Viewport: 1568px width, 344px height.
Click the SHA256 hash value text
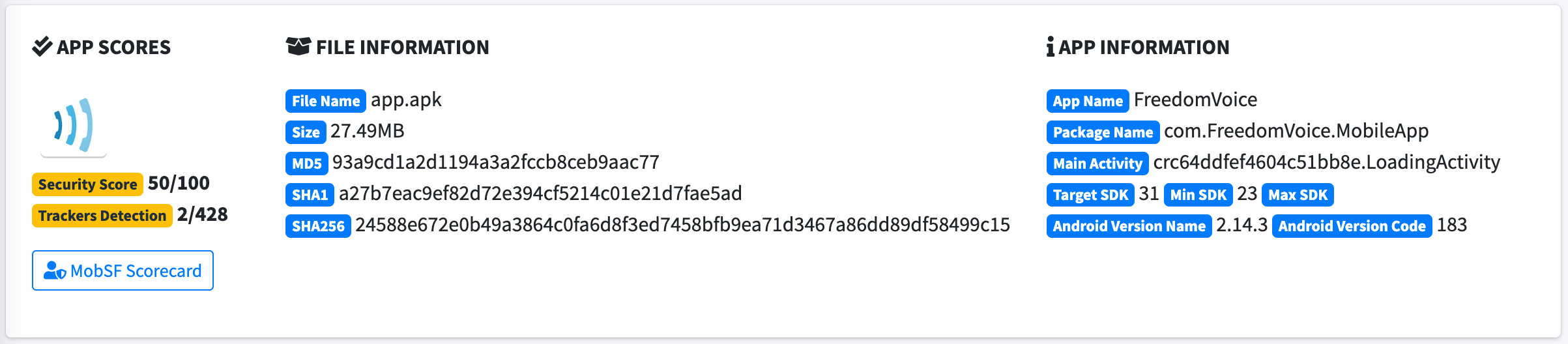pyautogui.click(x=682, y=225)
